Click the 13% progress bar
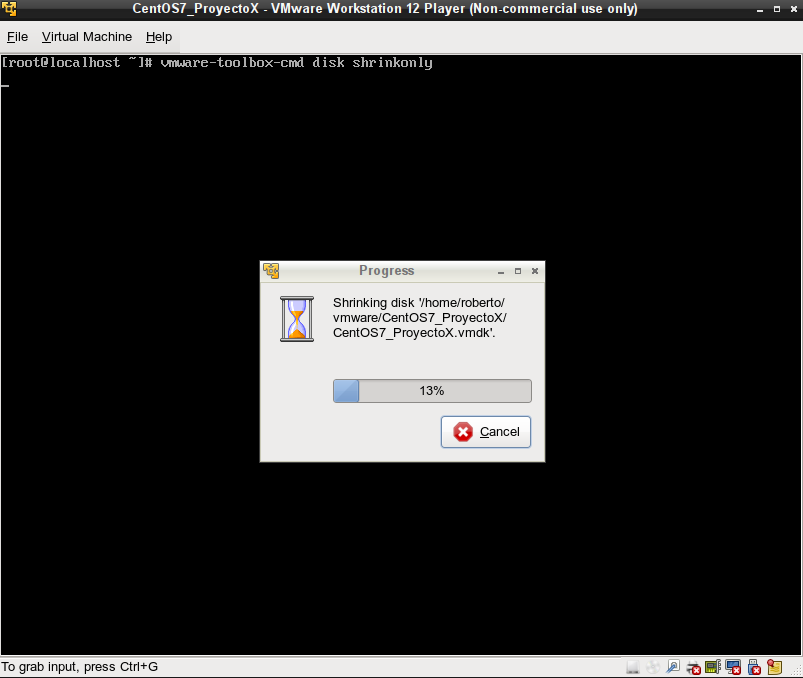This screenshot has width=803, height=678. 432,391
